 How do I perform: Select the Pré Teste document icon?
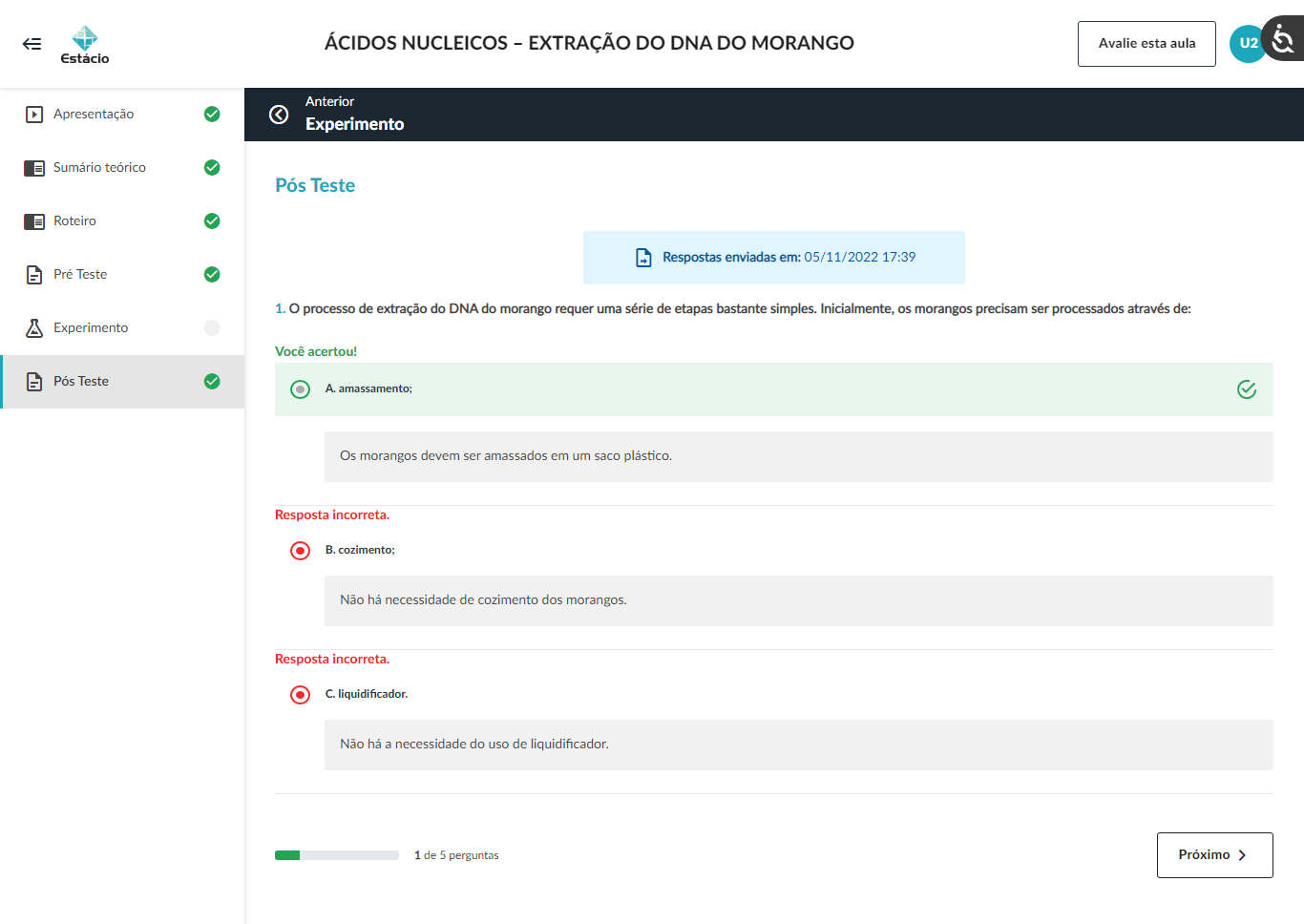coord(34,275)
